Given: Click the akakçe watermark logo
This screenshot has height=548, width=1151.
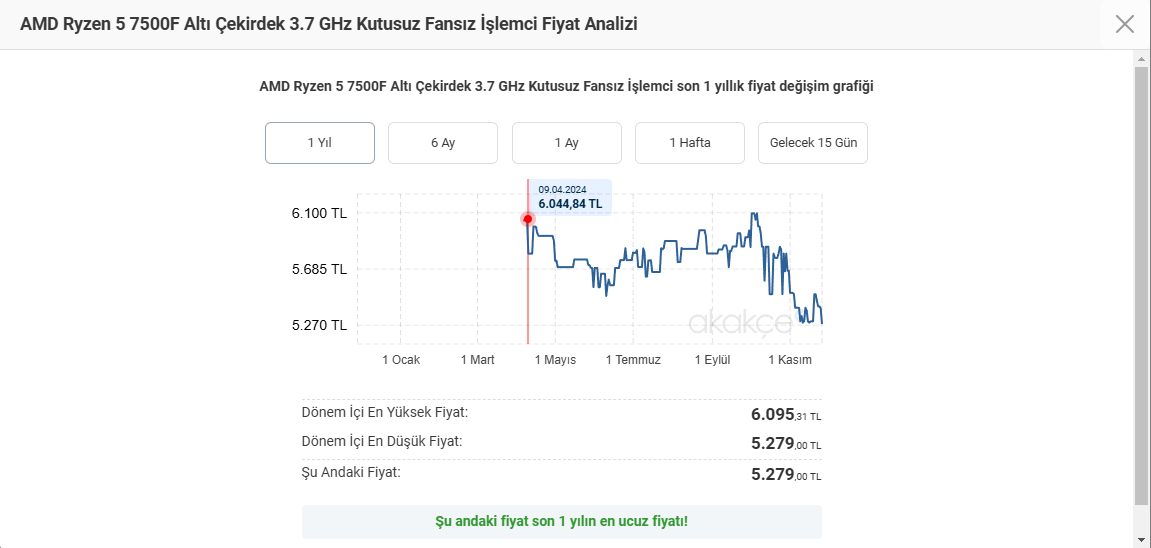Looking at the screenshot, I should [740, 322].
